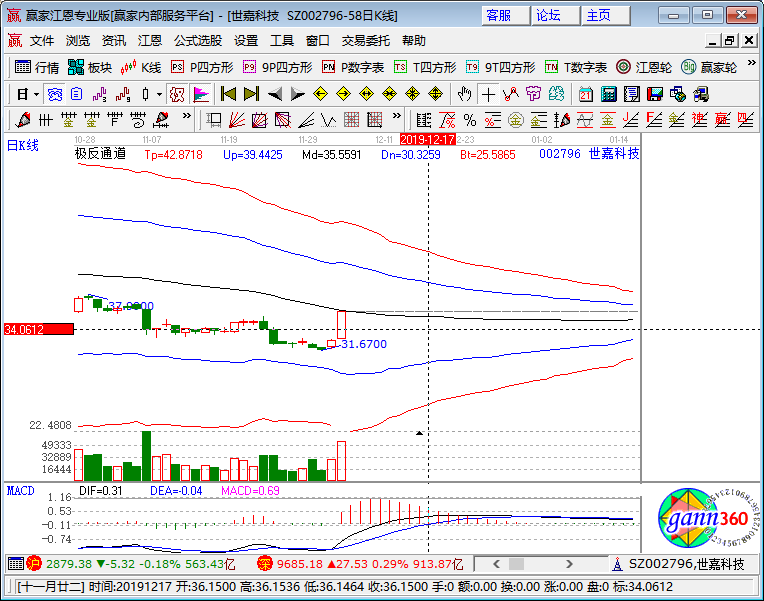Jump to last bar icon

tap(251, 94)
